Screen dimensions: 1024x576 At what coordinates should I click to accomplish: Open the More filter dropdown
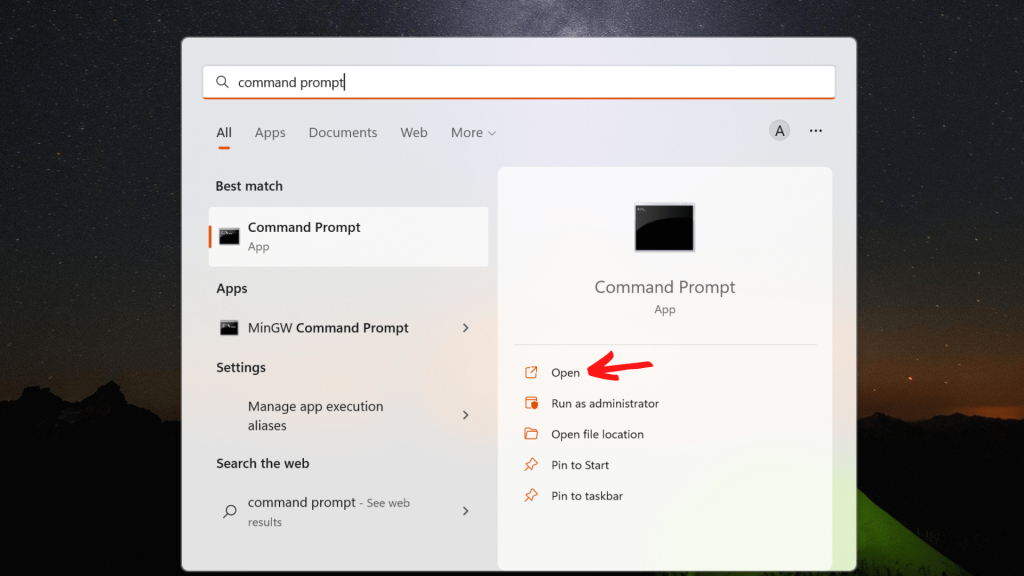[x=473, y=133]
